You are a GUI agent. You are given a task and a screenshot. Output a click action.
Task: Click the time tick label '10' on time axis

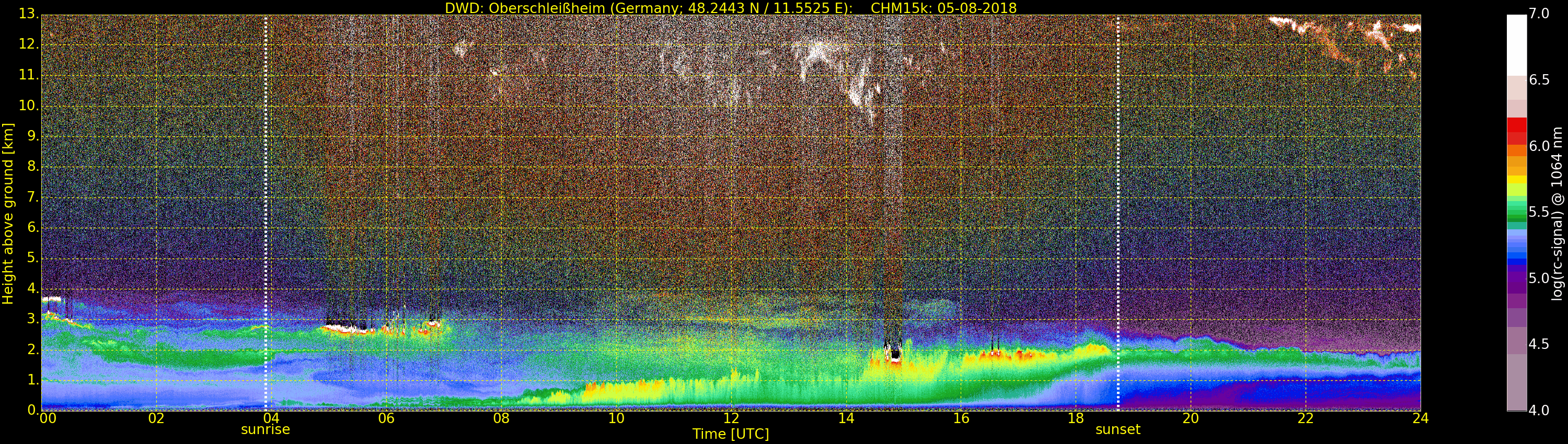click(x=616, y=418)
